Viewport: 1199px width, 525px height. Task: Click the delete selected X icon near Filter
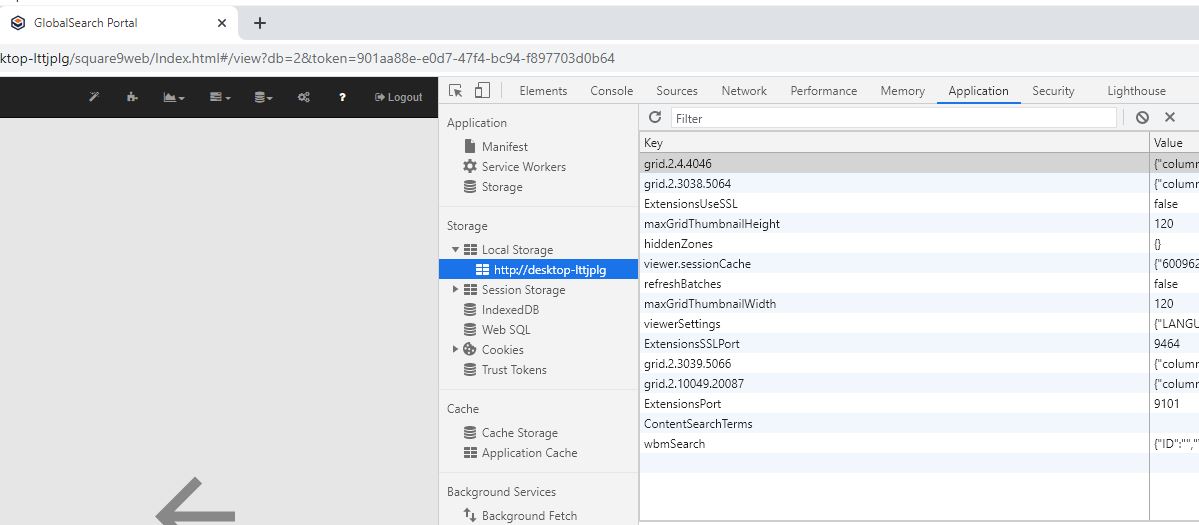coord(1169,118)
